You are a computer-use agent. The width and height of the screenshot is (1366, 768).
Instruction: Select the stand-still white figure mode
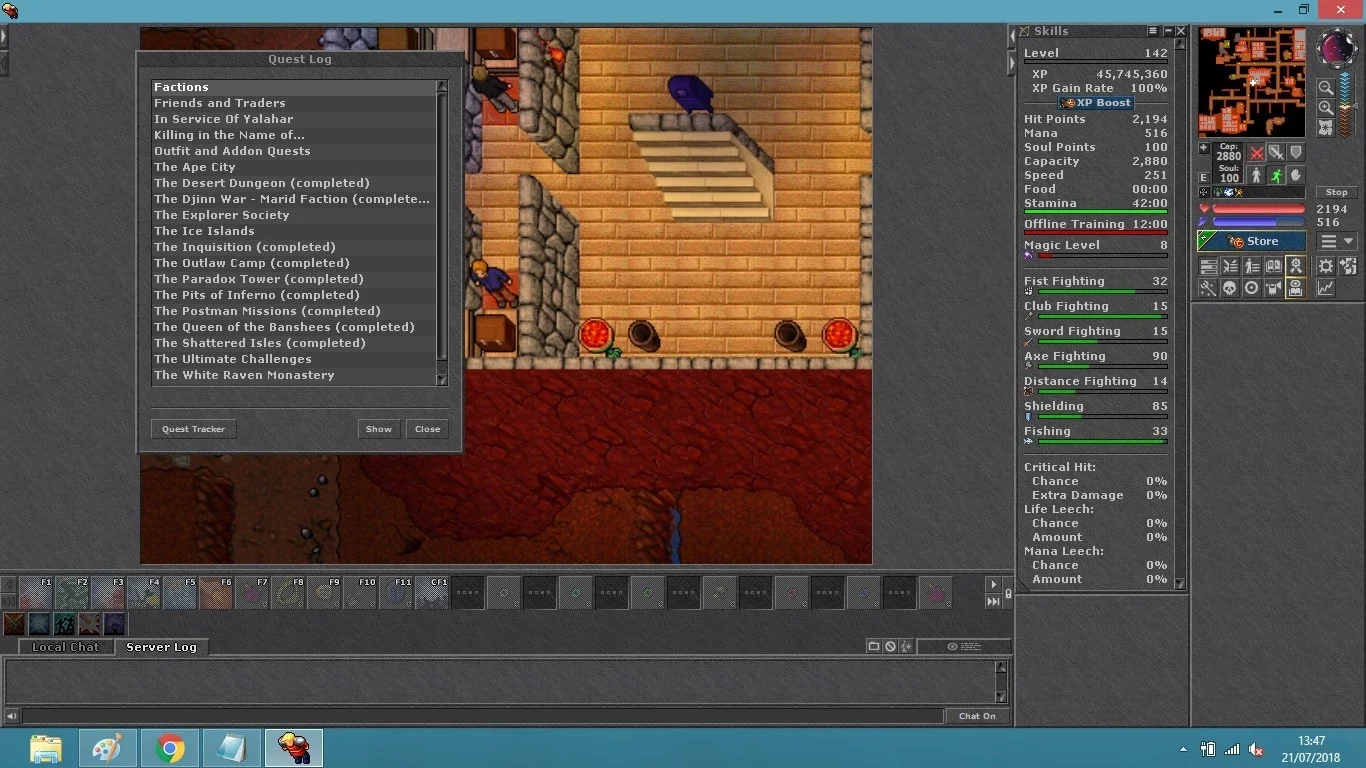(x=1256, y=176)
